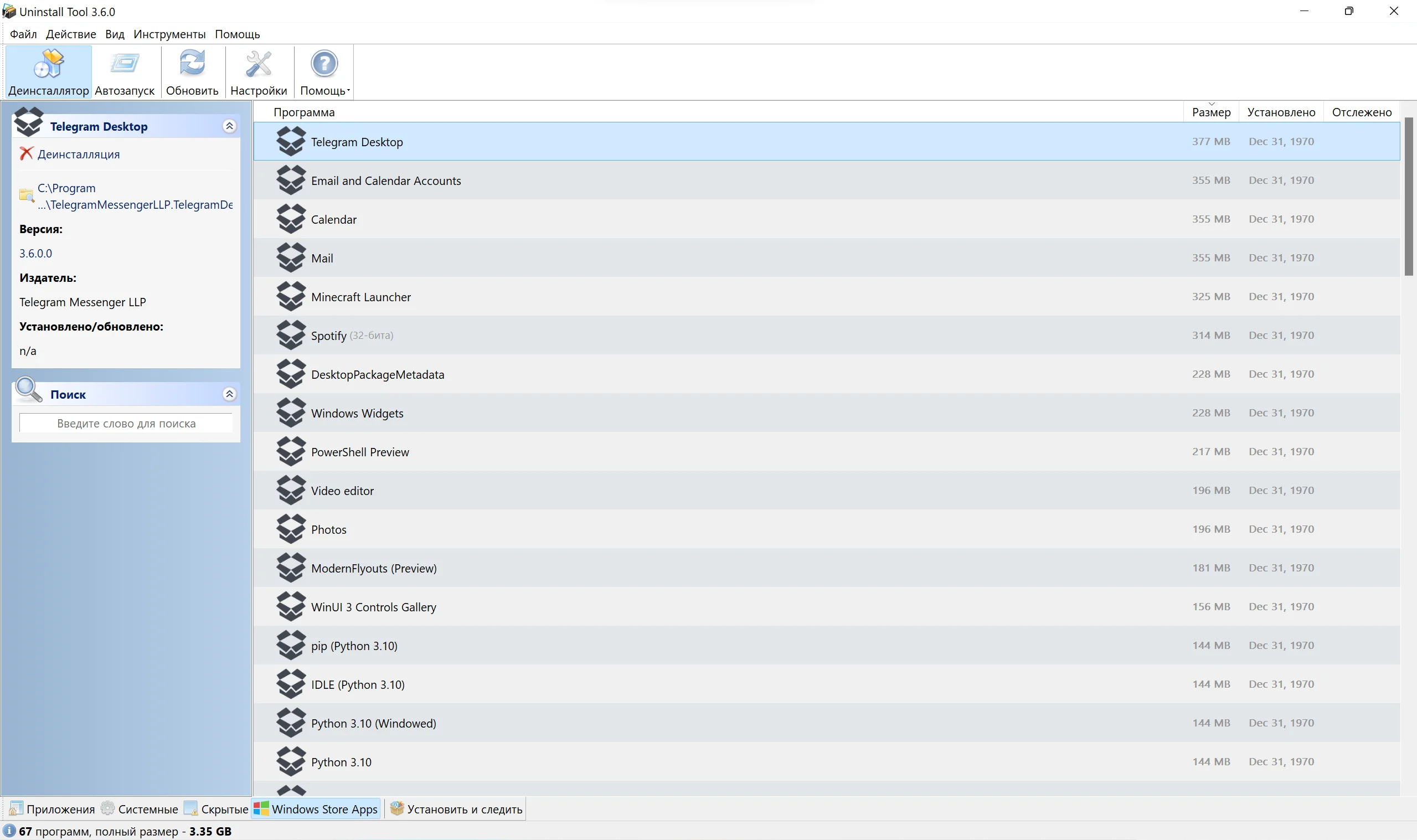Open the Инструменты menu

tap(169, 34)
